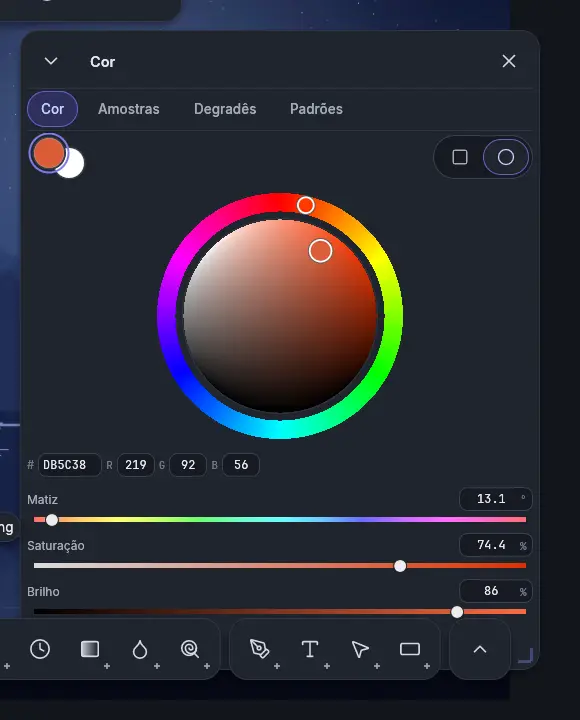The height and width of the screenshot is (720, 580).
Task: Click the Cor panel title
Action: coord(102,62)
